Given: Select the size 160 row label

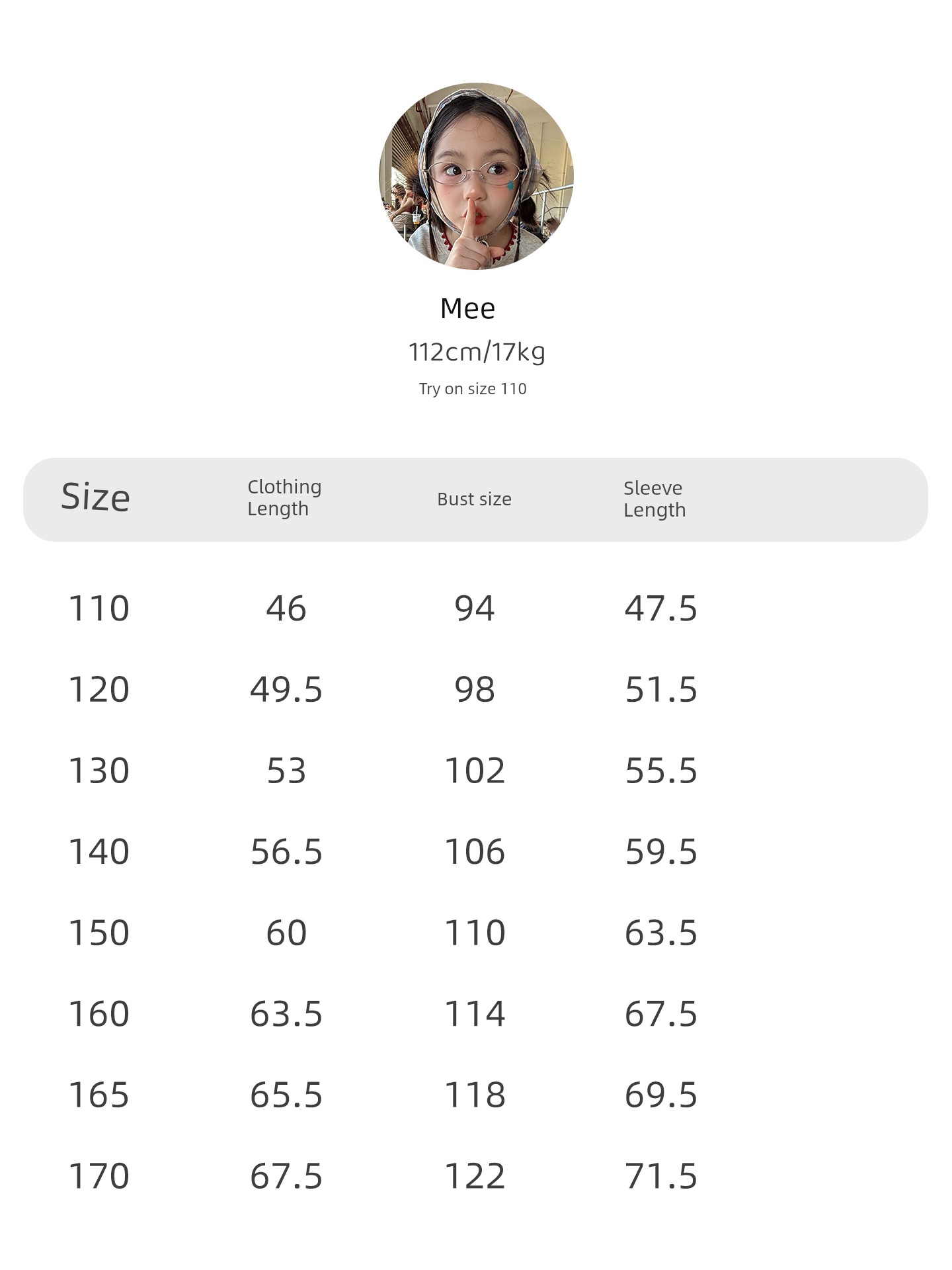Looking at the screenshot, I should click(x=99, y=1014).
